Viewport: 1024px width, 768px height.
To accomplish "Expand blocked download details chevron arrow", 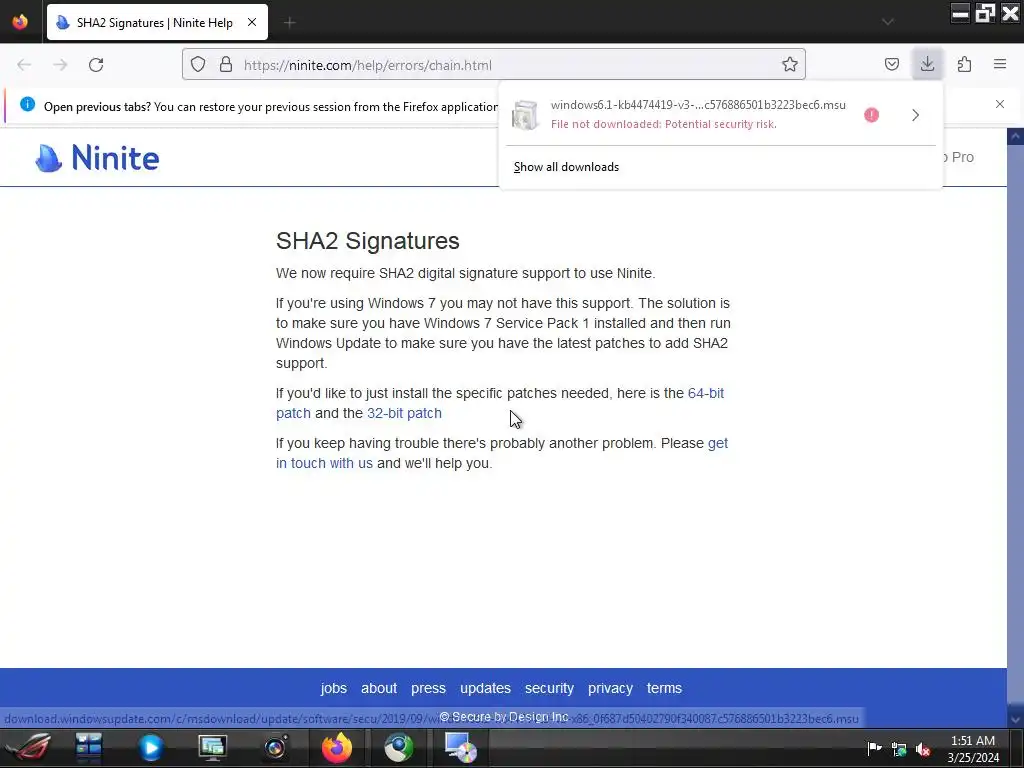I will click(916, 115).
